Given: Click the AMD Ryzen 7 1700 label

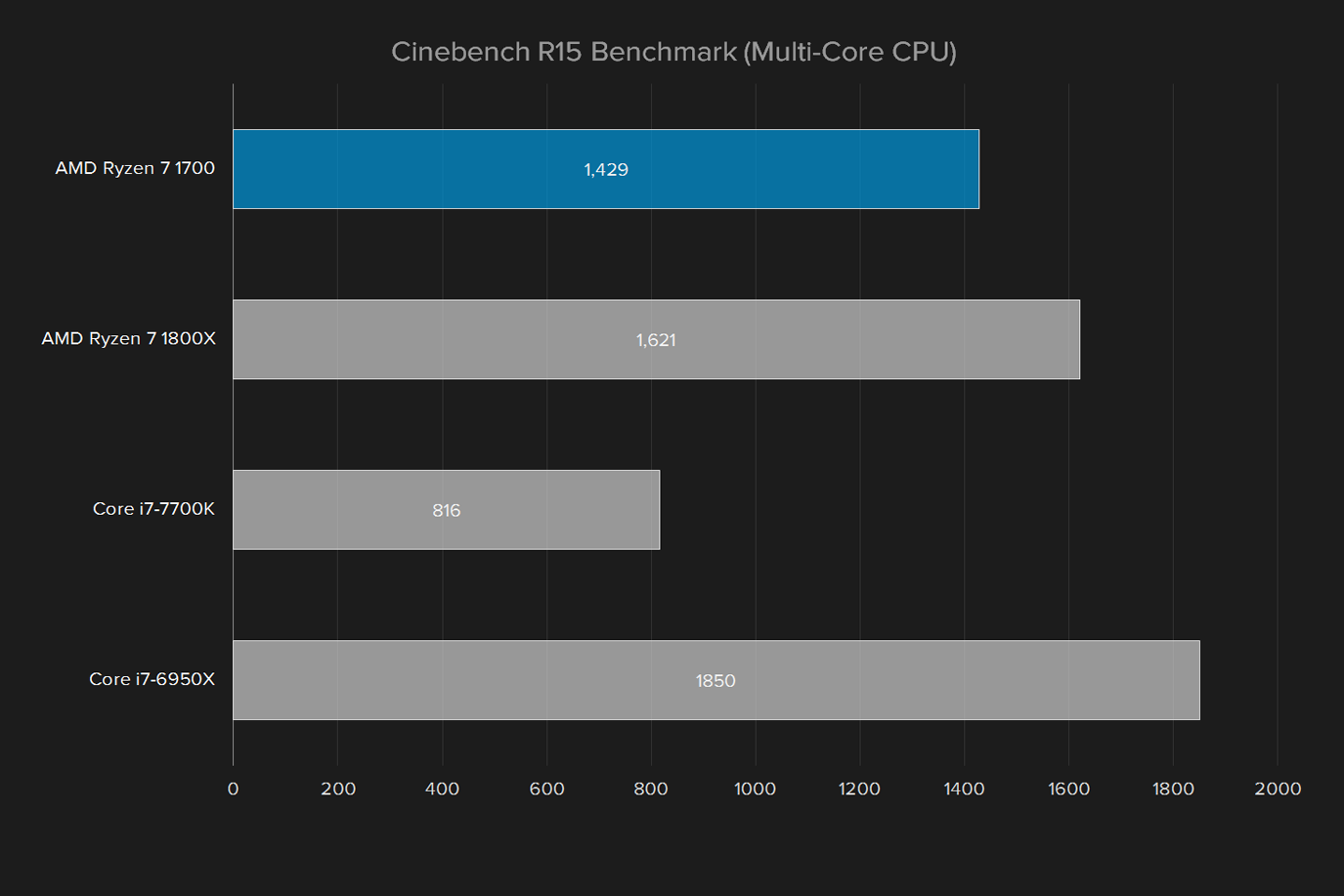Looking at the screenshot, I should [135, 168].
